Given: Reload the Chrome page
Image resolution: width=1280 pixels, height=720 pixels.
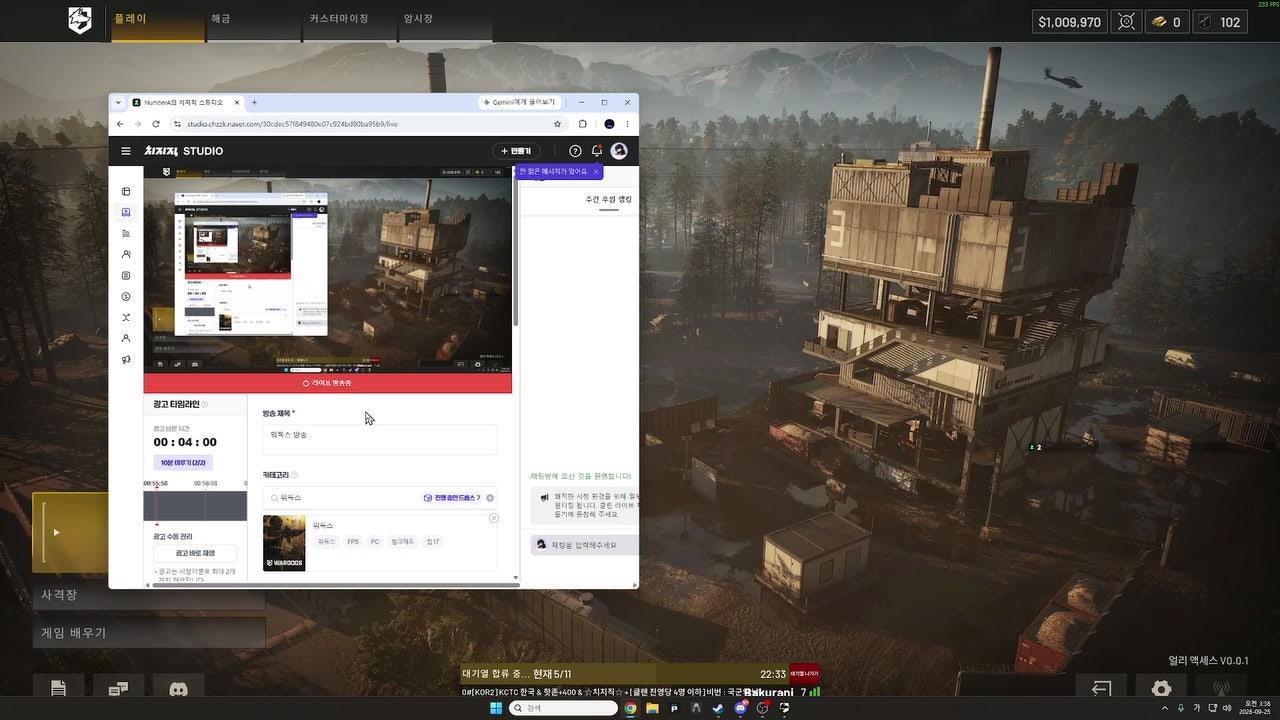Looking at the screenshot, I should click(x=156, y=124).
